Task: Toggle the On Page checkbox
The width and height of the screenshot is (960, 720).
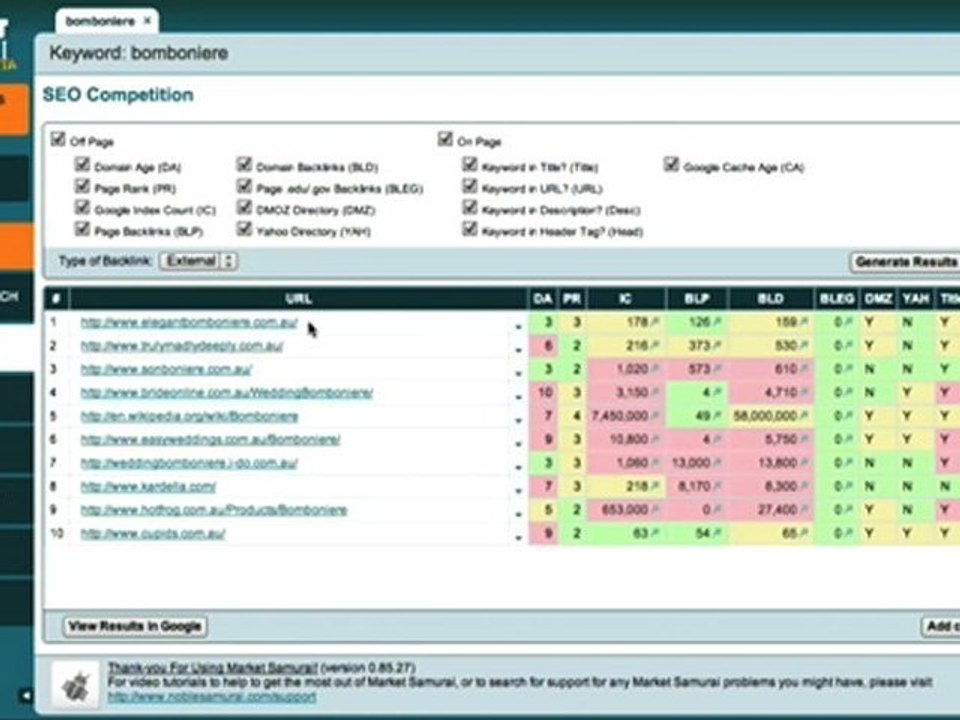Action: pos(445,139)
